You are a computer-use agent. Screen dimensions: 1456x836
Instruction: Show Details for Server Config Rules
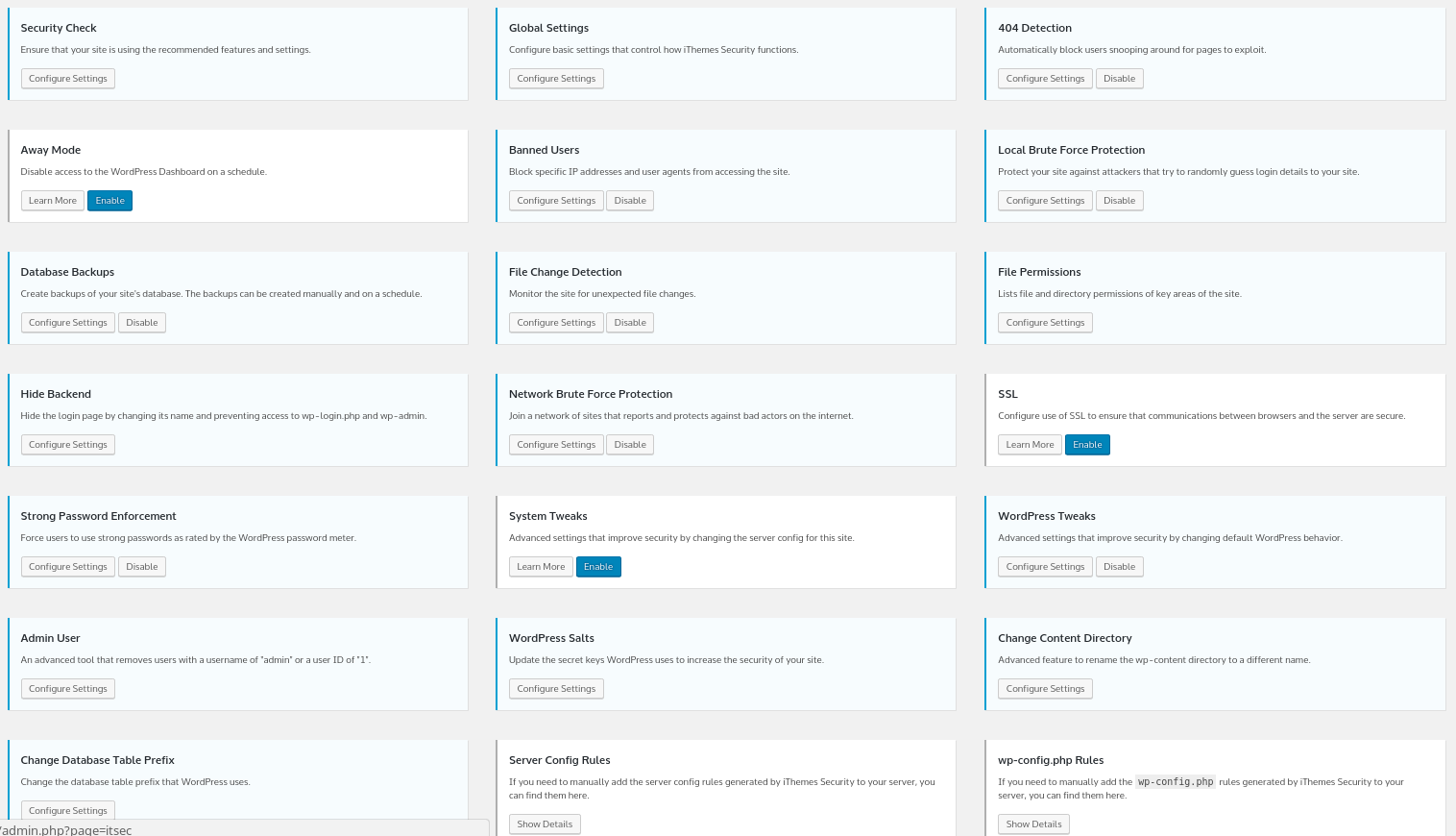coord(545,824)
